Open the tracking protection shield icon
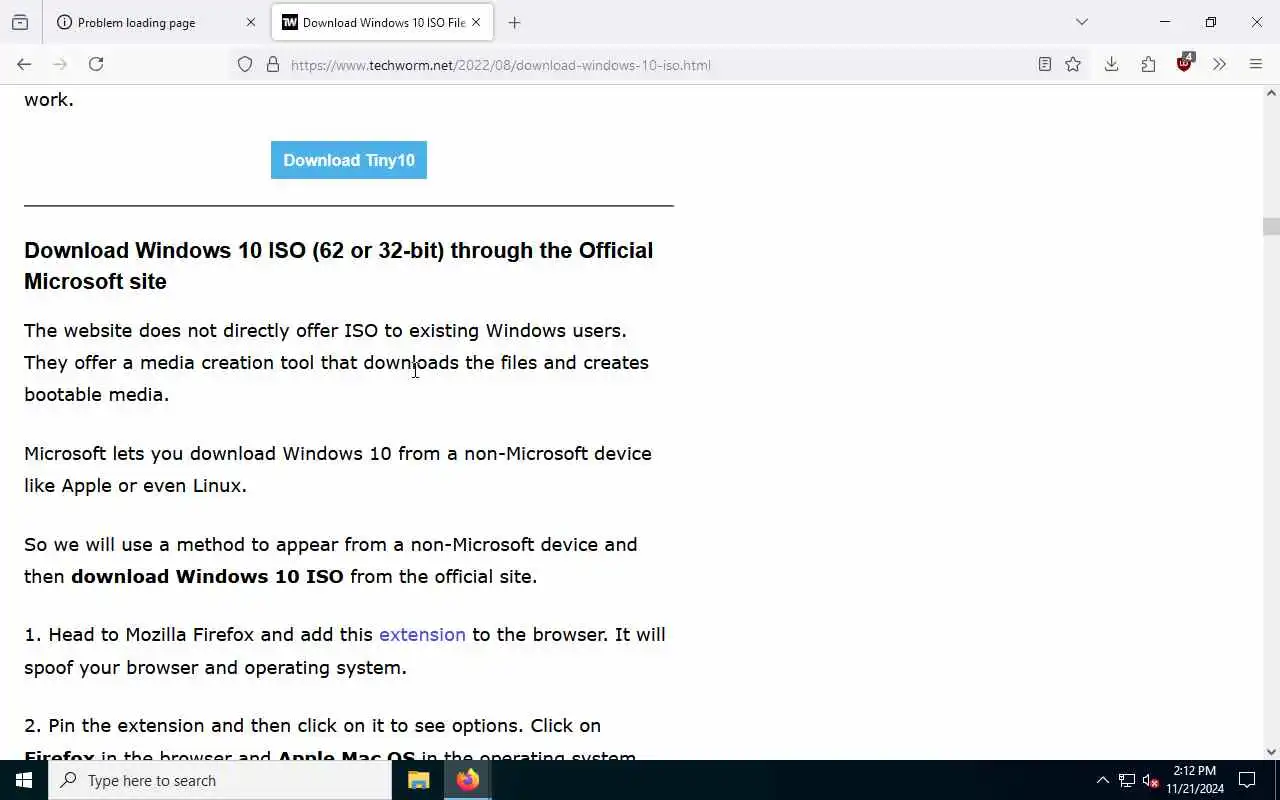Image resolution: width=1280 pixels, height=800 pixels. click(245, 65)
